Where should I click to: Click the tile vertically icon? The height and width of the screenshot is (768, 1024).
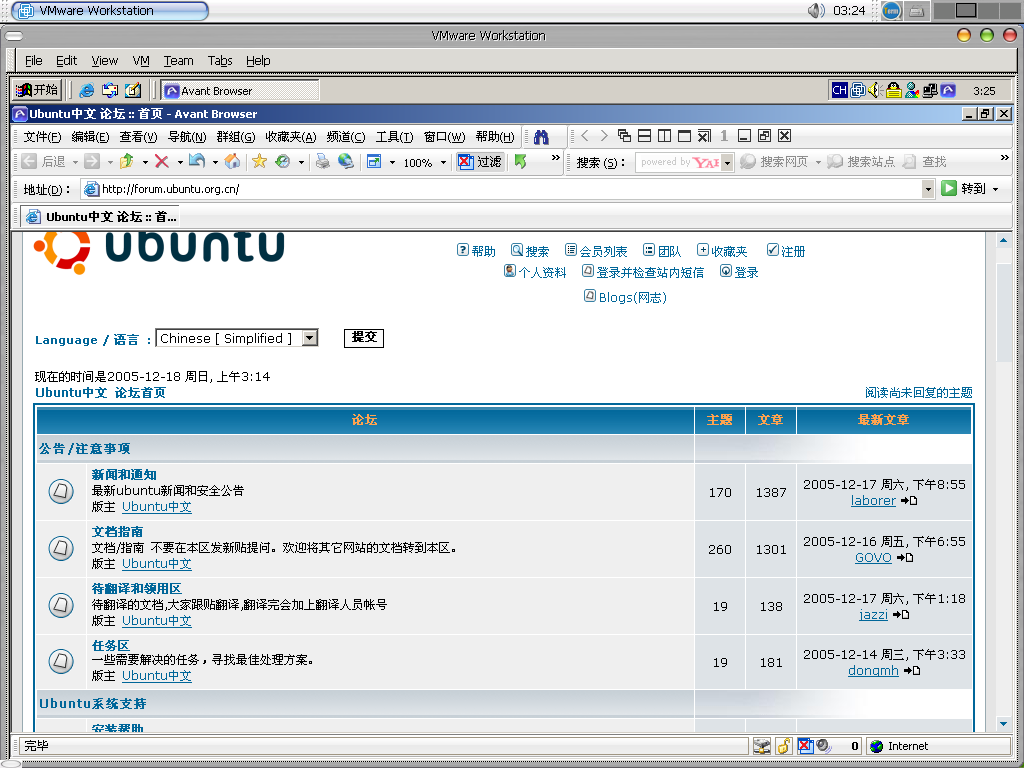664,136
